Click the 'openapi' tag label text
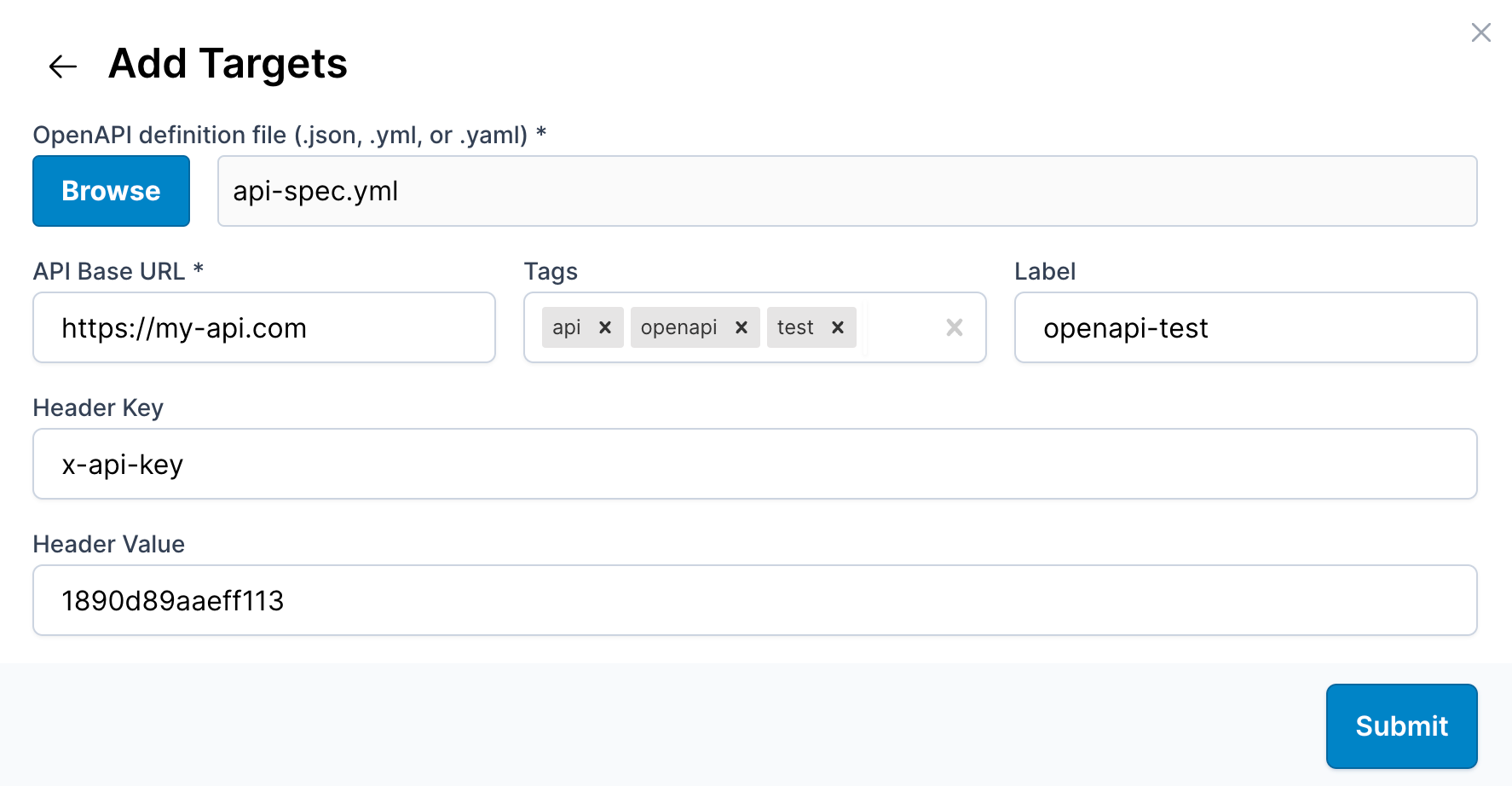The image size is (1512, 786). [678, 327]
